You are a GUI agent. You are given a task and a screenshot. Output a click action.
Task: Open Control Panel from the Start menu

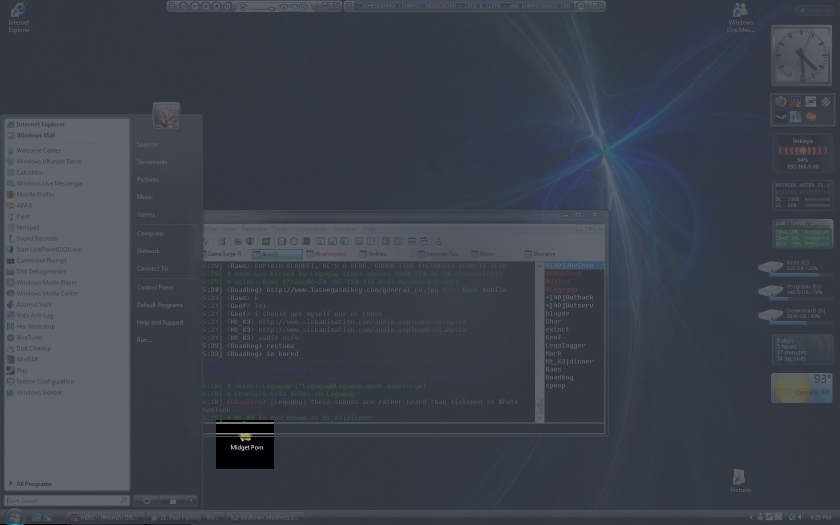click(x=155, y=287)
